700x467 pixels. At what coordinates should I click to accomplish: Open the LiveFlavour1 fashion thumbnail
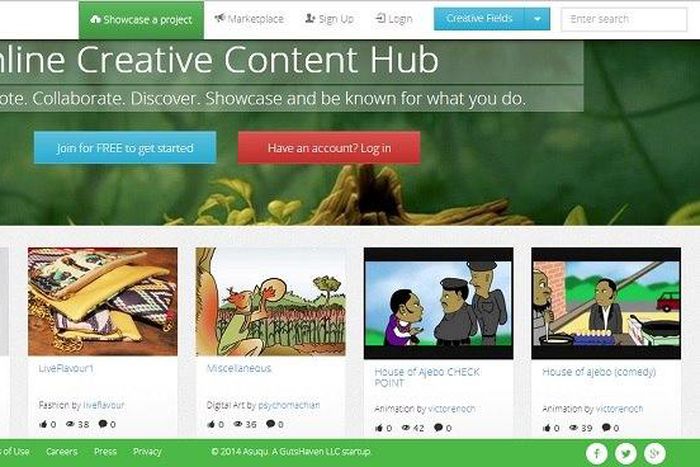pyautogui.click(x=103, y=302)
